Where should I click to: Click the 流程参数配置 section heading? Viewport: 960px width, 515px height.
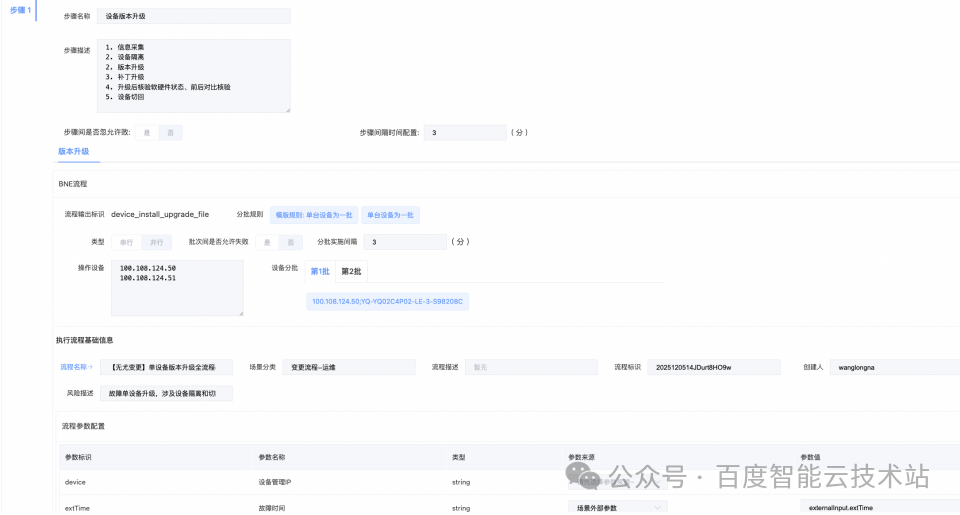[x=83, y=426]
